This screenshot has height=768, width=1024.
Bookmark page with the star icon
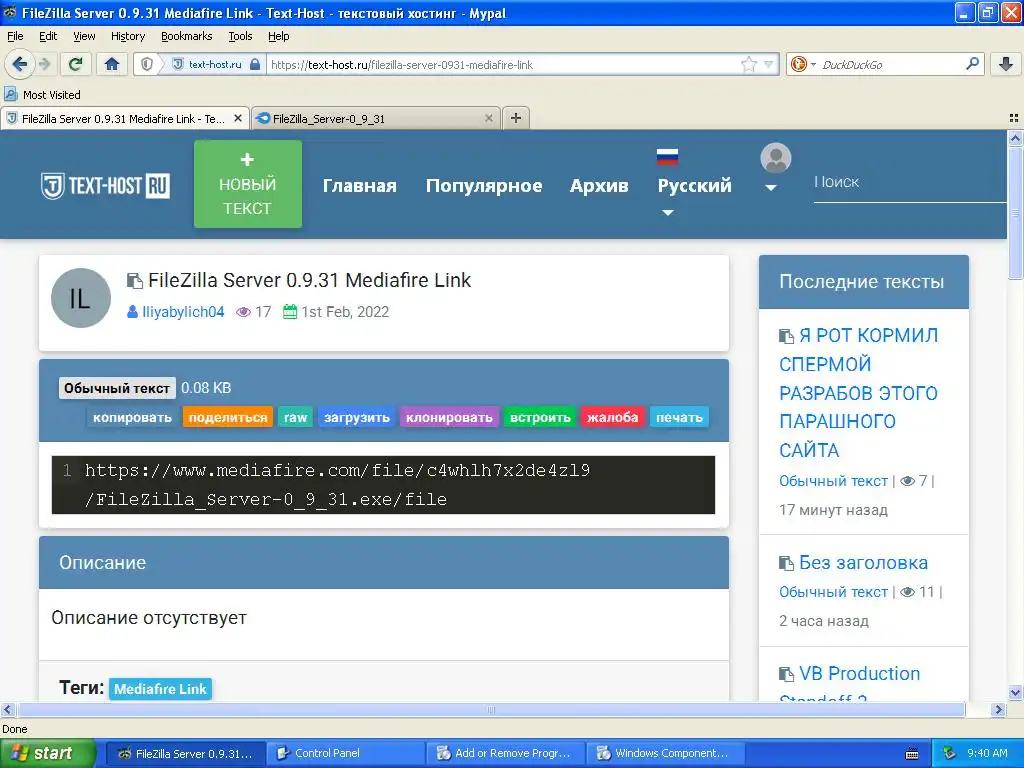[748, 64]
